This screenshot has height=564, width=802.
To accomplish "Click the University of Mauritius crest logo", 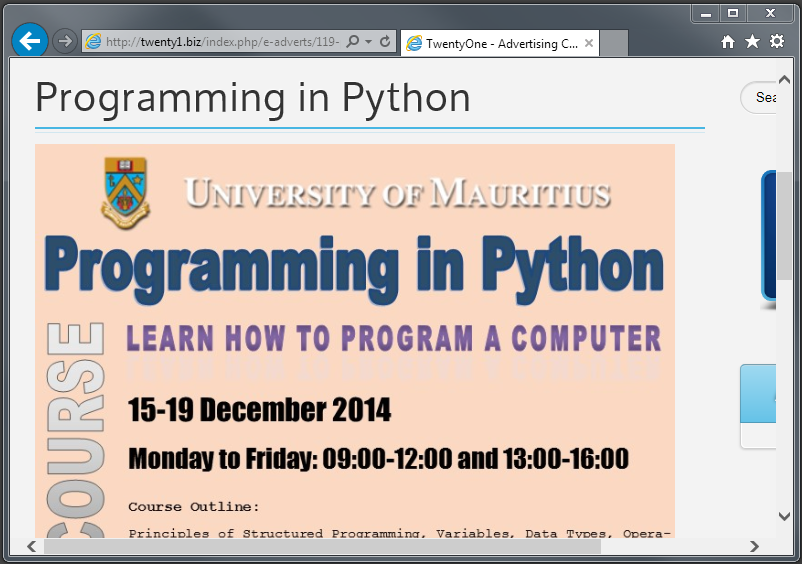I will point(125,192).
